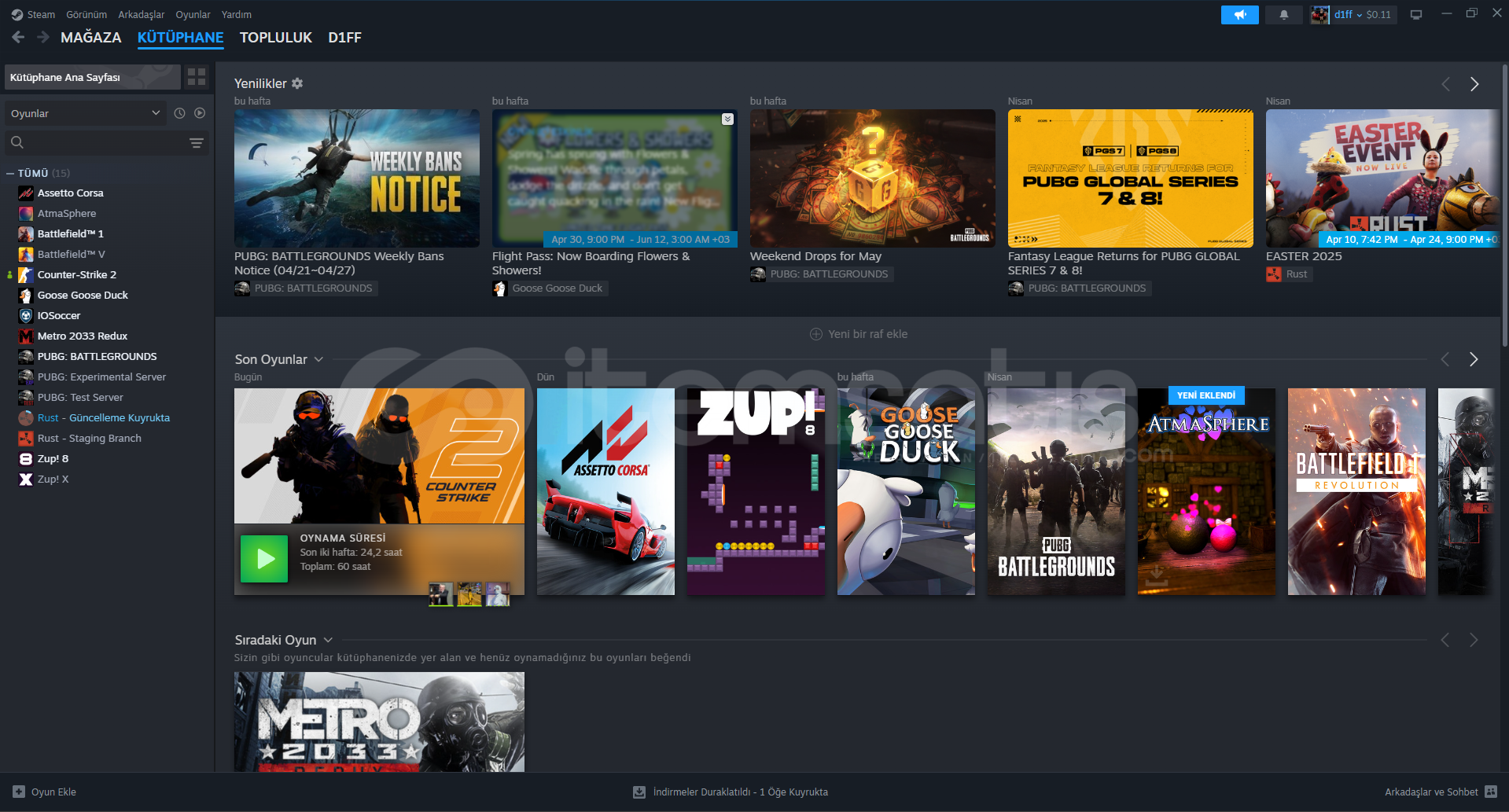Click the Oyun Ekle plus icon
Viewport: 1509px width, 812px height.
(19, 792)
